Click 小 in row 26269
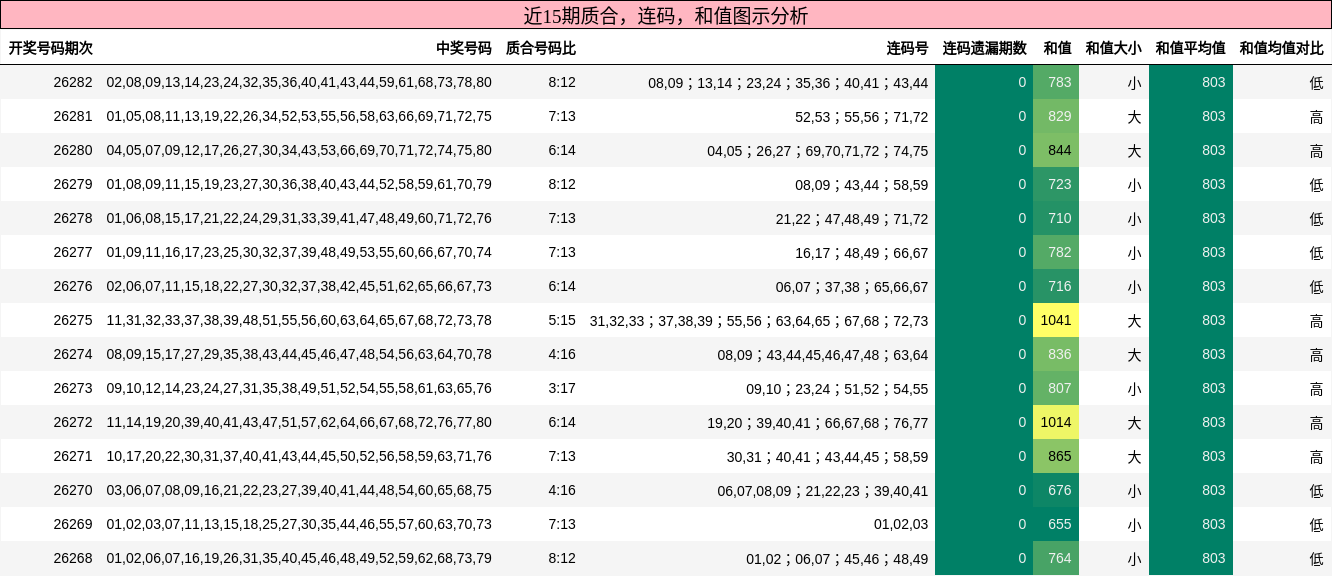This screenshot has height=576, width=1332. pyautogui.click(x=1134, y=524)
